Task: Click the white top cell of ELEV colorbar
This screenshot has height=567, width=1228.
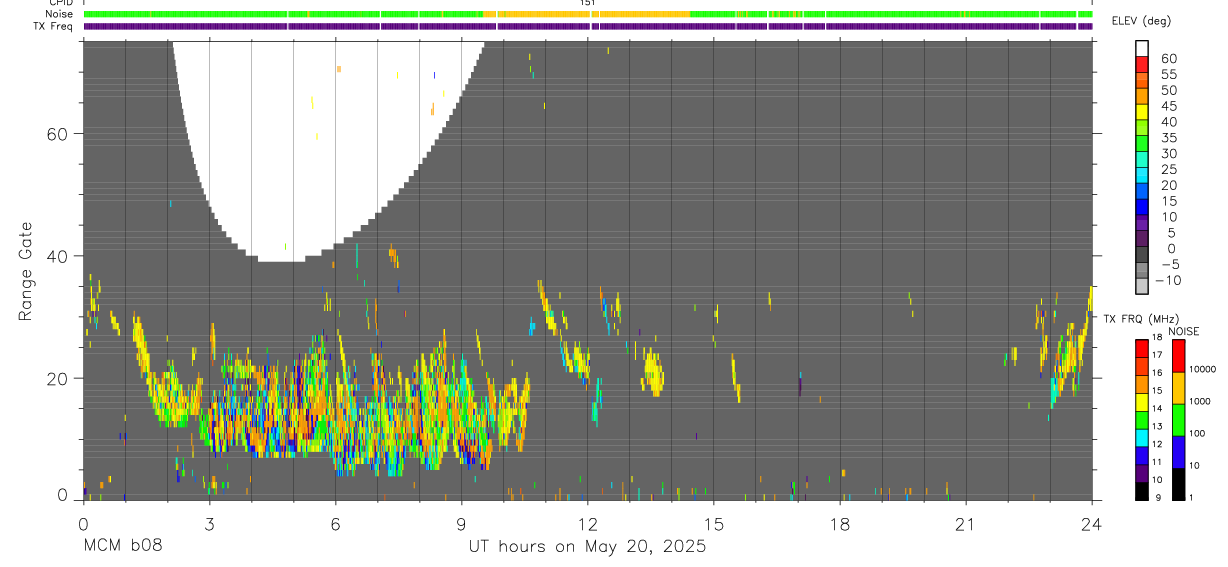Action: click(x=1142, y=48)
